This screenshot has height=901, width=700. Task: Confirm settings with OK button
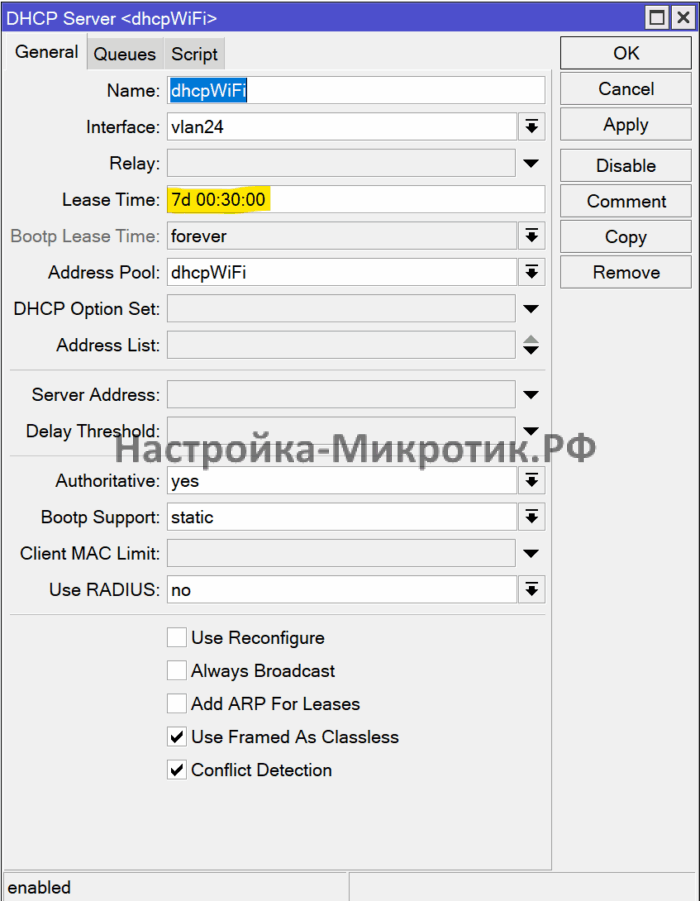[x=625, y=53]
